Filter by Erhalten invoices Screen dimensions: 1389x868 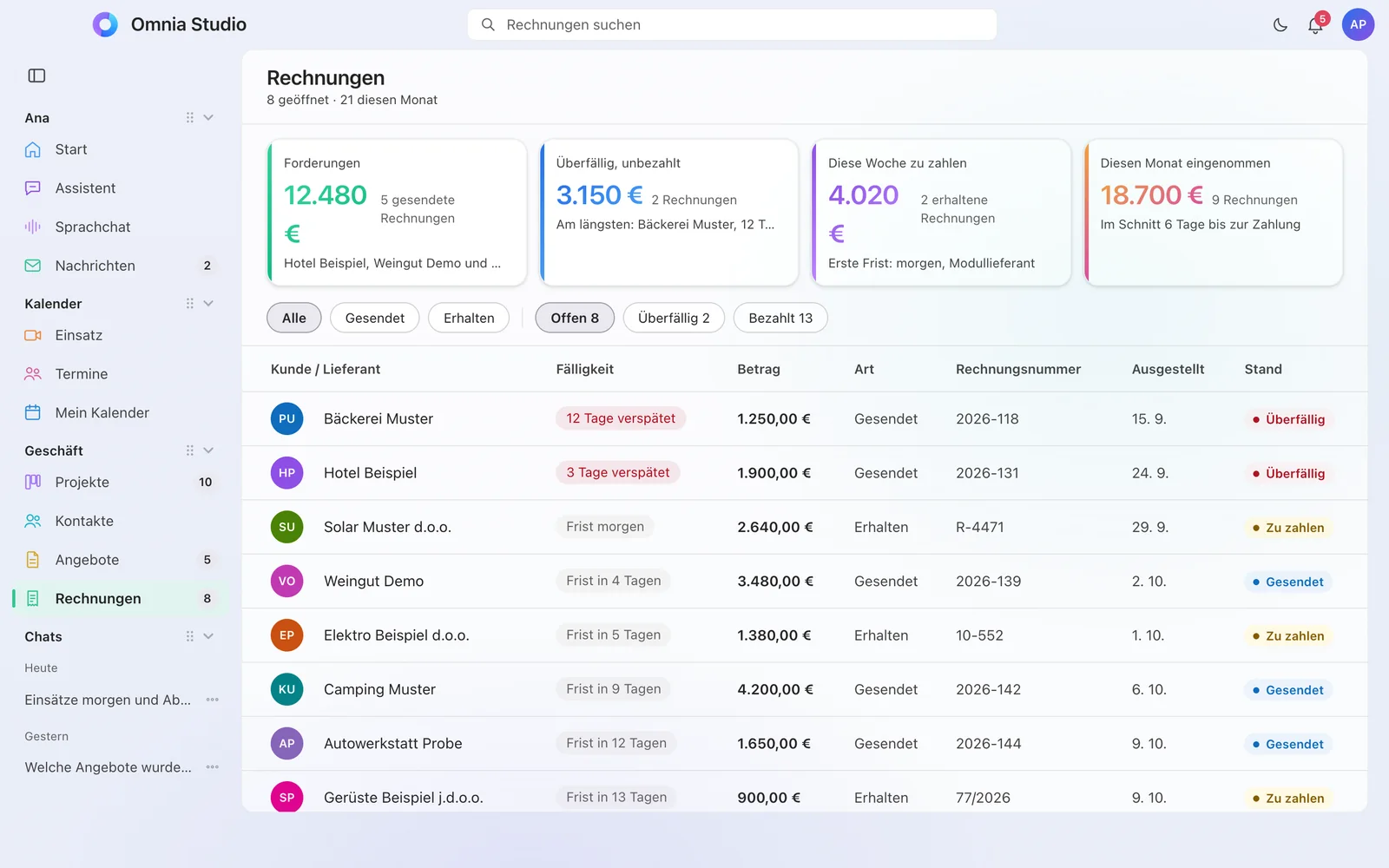pos(469,318)
